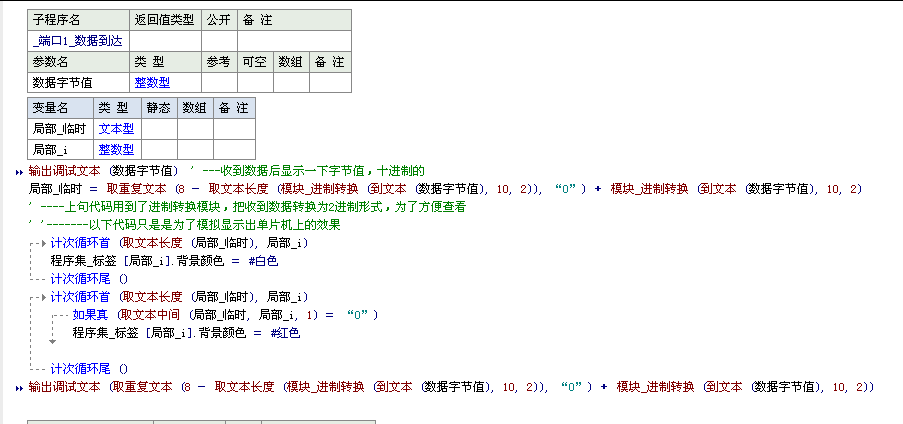903x424 pixels.
Task: Click debug marker before first 输出调试文本 line
Action: coord(19,171)
